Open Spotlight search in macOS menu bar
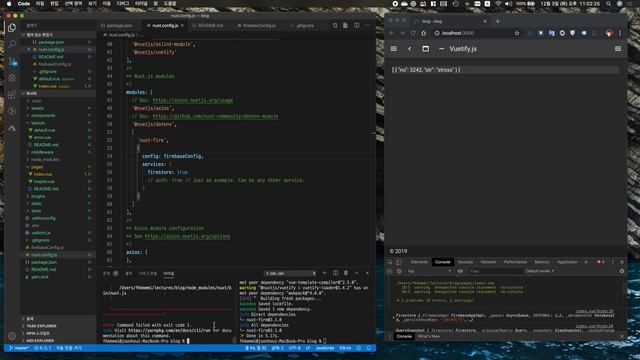The width and height of the screenshot is (640, 360). (x=608, y=4)
